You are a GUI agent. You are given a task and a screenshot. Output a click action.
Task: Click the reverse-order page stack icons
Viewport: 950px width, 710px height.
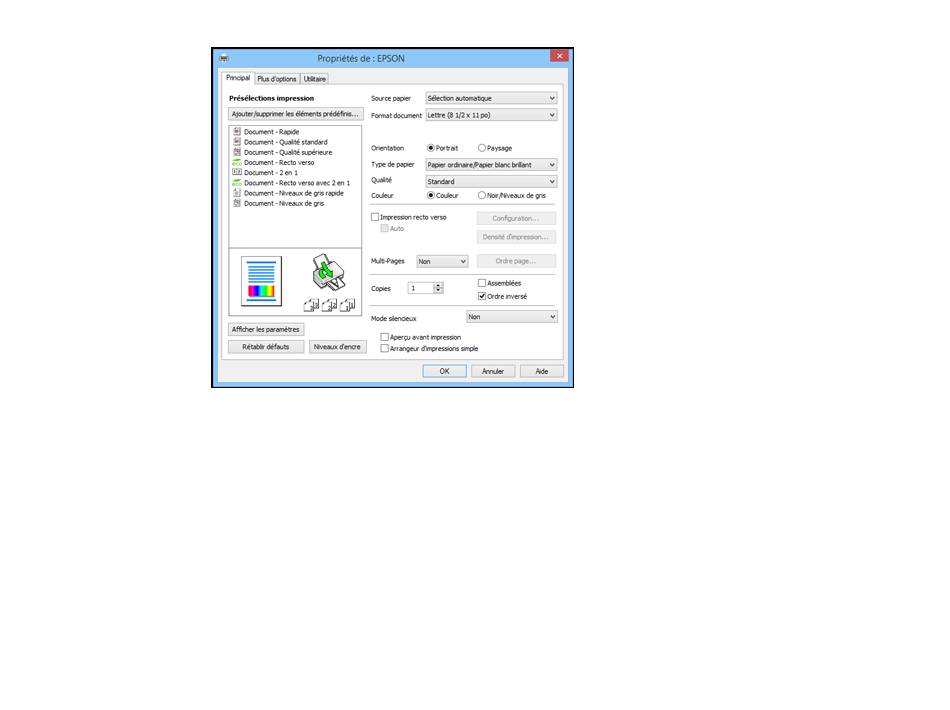coord(329,305)
